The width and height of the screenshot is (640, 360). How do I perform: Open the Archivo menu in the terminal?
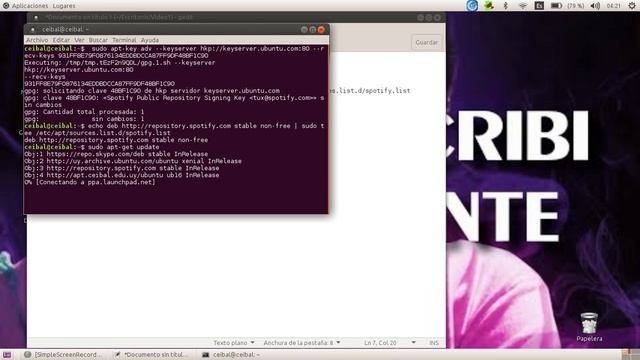click(x=37, y=40)
